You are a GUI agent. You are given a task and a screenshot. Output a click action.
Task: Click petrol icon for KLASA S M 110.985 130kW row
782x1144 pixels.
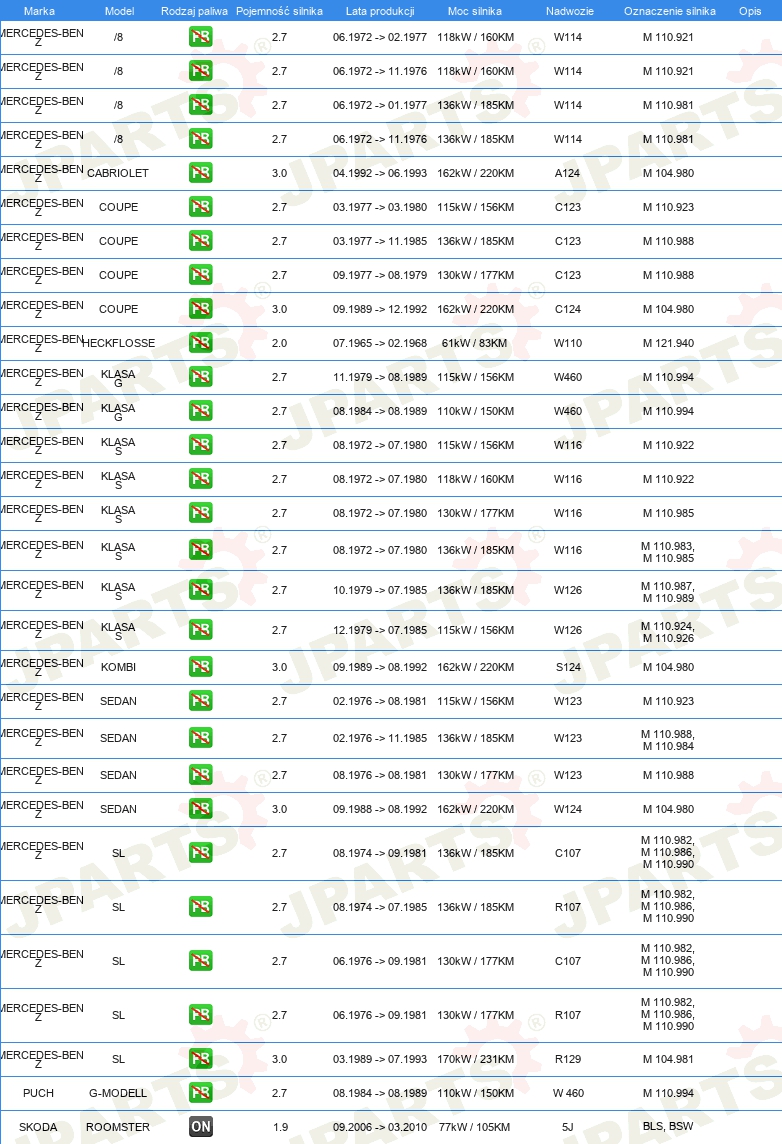[201, 513]
